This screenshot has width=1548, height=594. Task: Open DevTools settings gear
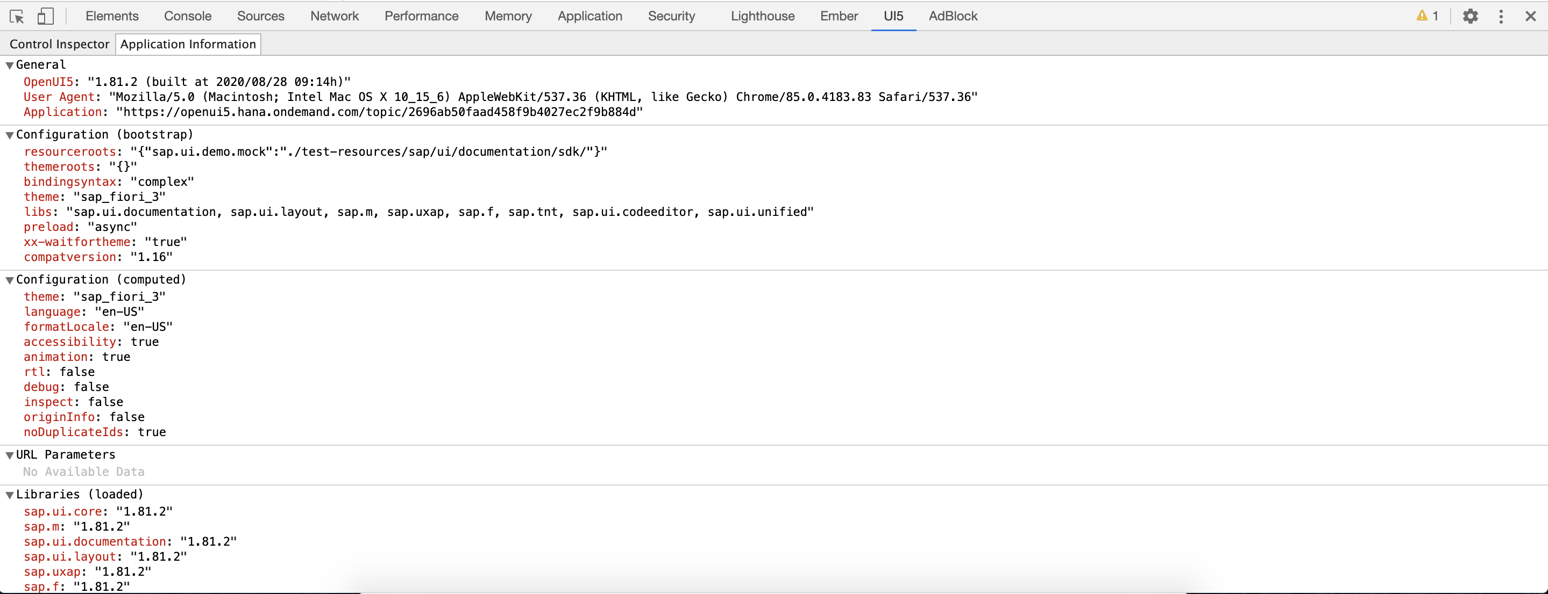coord(1469,16)
